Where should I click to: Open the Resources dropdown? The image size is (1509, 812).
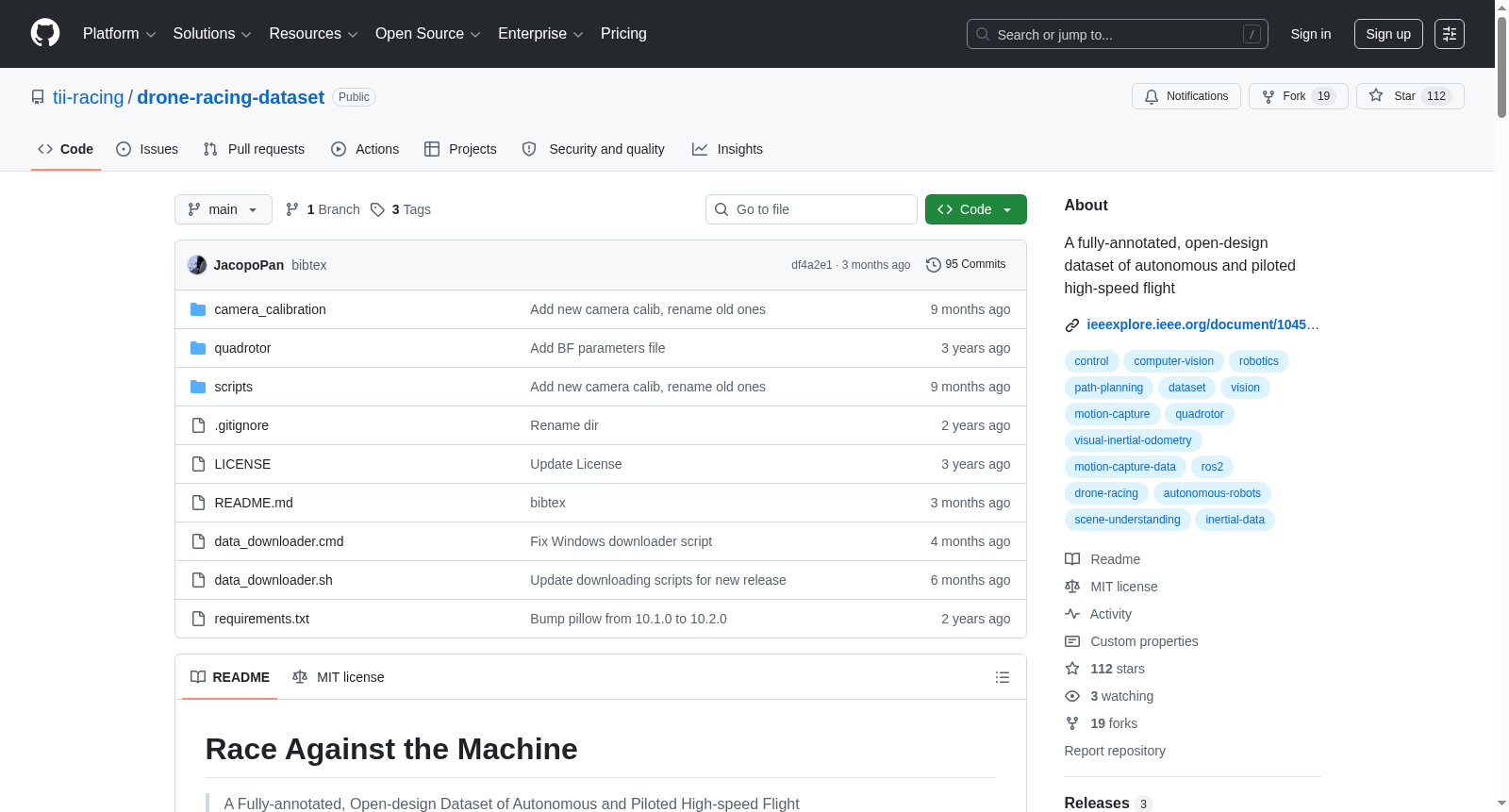coord(313,34)
